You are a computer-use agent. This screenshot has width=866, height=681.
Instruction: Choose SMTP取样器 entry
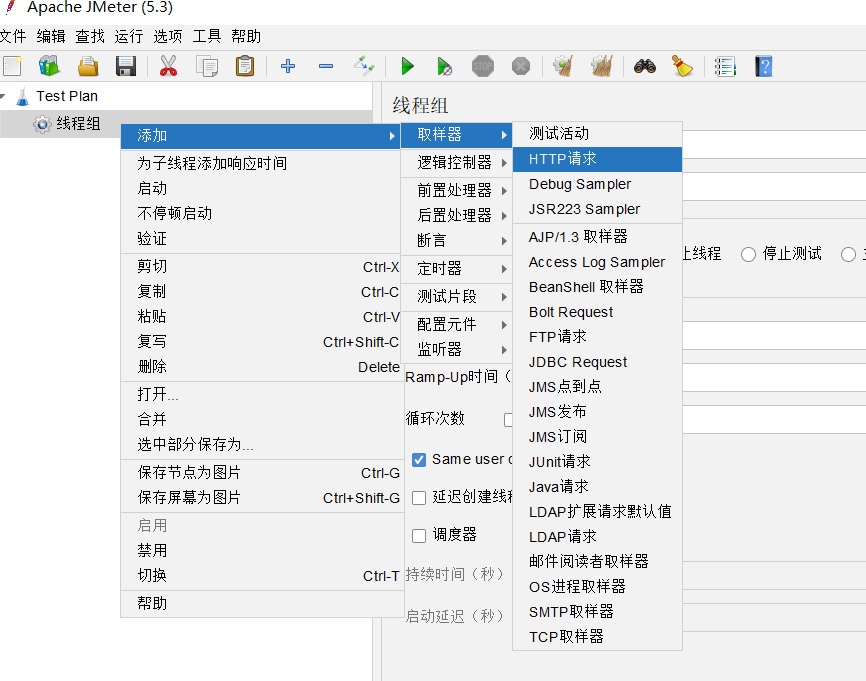tap(598, 612)
